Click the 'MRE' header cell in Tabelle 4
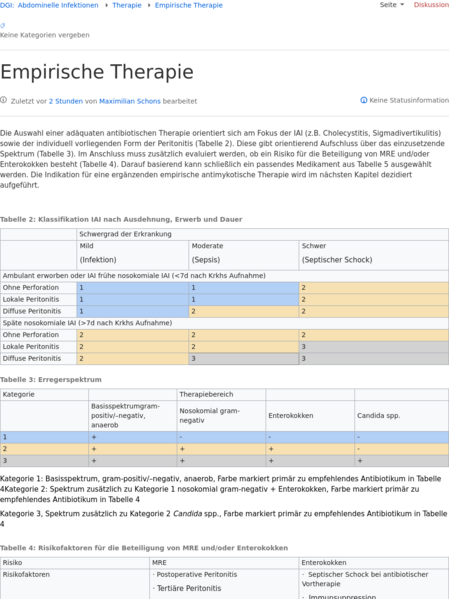Viewport: 449px width, 599px height. pyautogui.click(x=224, y=563)
